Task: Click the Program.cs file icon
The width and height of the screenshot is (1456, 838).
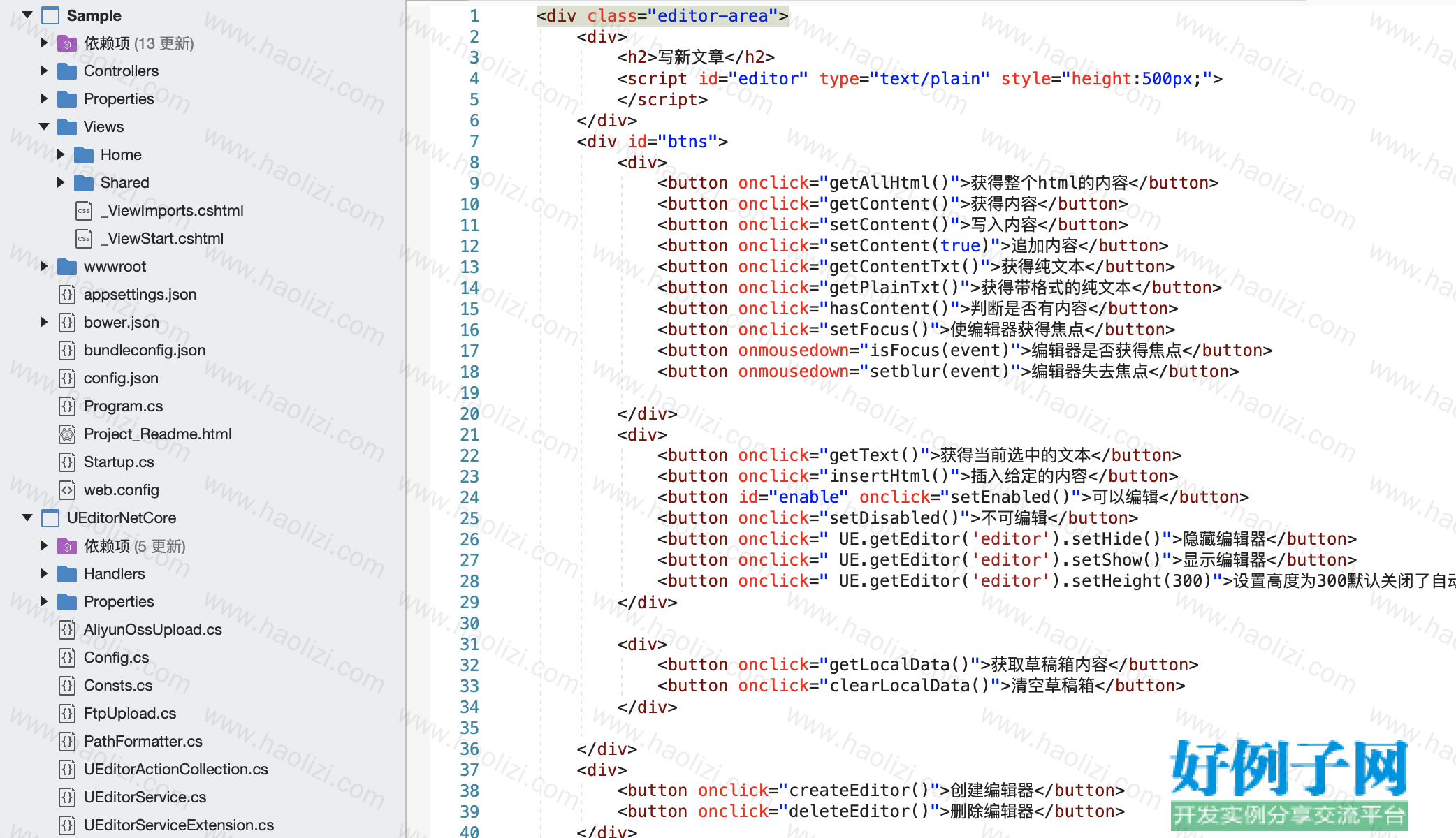Action: 67,406
